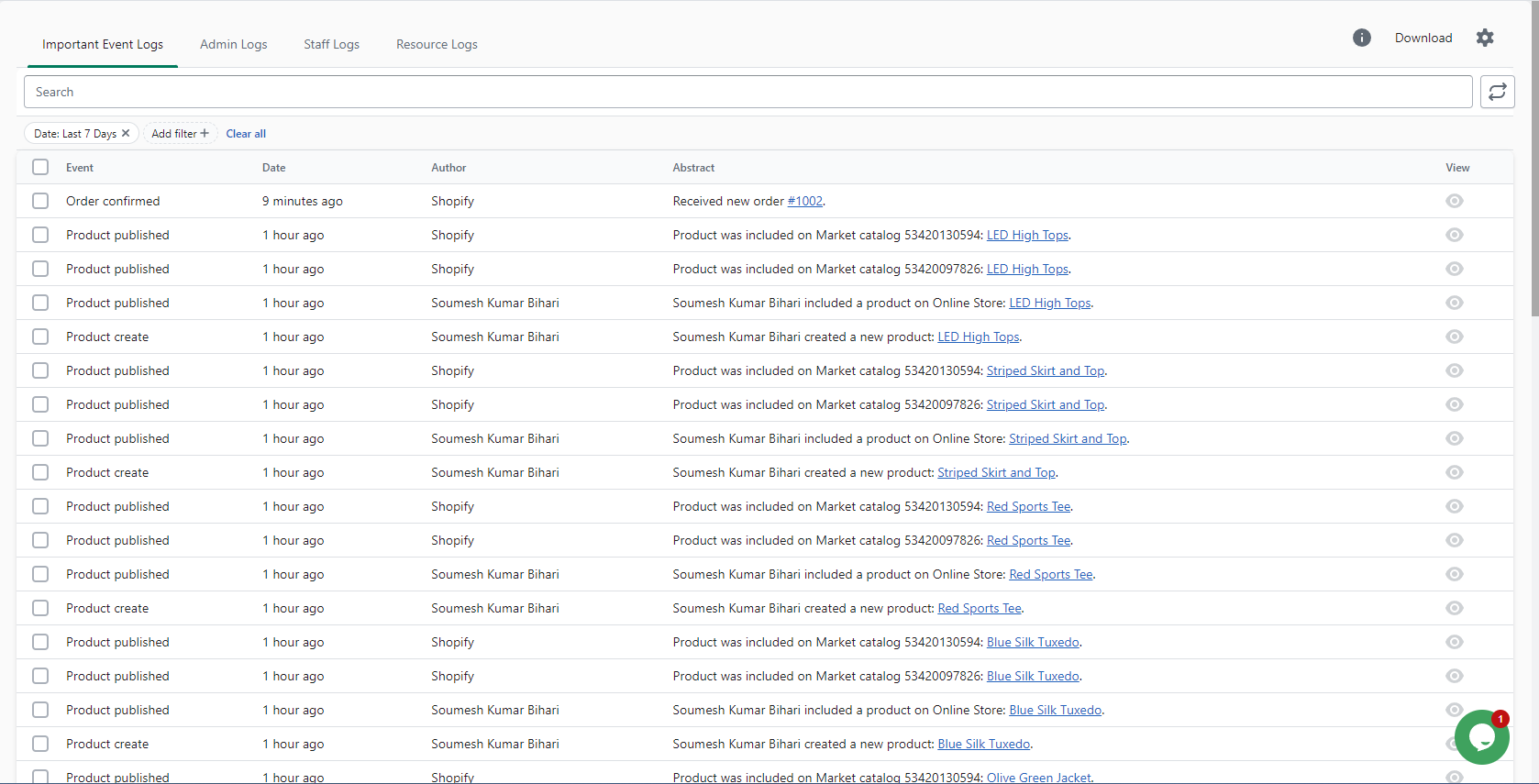View the Market catalog 53420097826 Striped Skirt and Top entry

click(x=1455, y=404)
